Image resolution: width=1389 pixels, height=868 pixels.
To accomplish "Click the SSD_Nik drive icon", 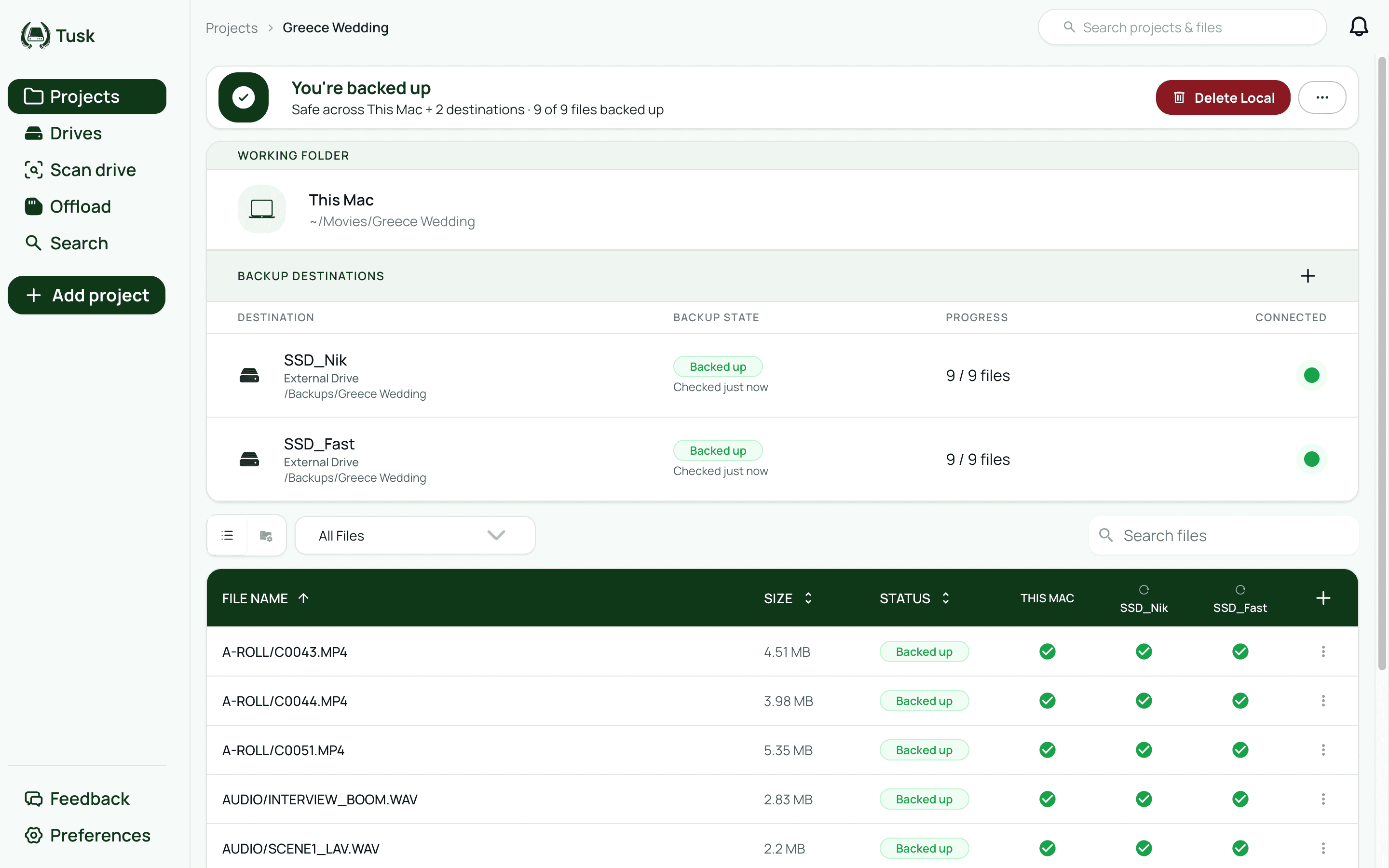I will click(x=249, y=376).
